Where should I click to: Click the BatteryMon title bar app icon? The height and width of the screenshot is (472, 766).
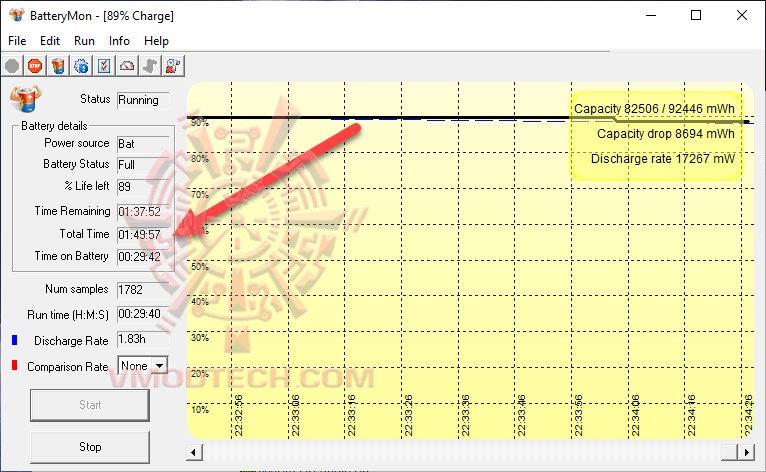pos(17,15)
